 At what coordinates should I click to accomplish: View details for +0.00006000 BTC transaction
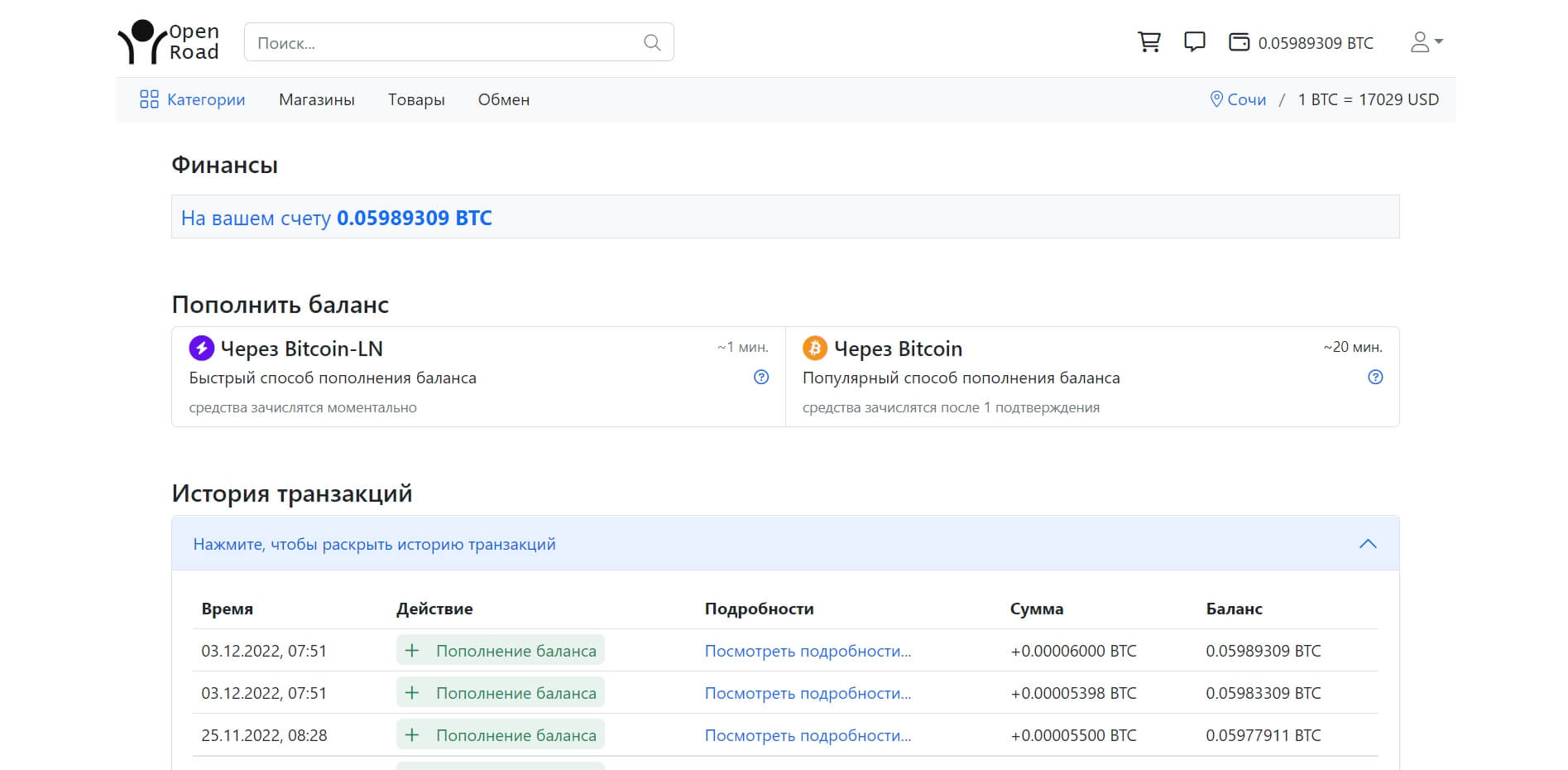(x=808, y=651)
